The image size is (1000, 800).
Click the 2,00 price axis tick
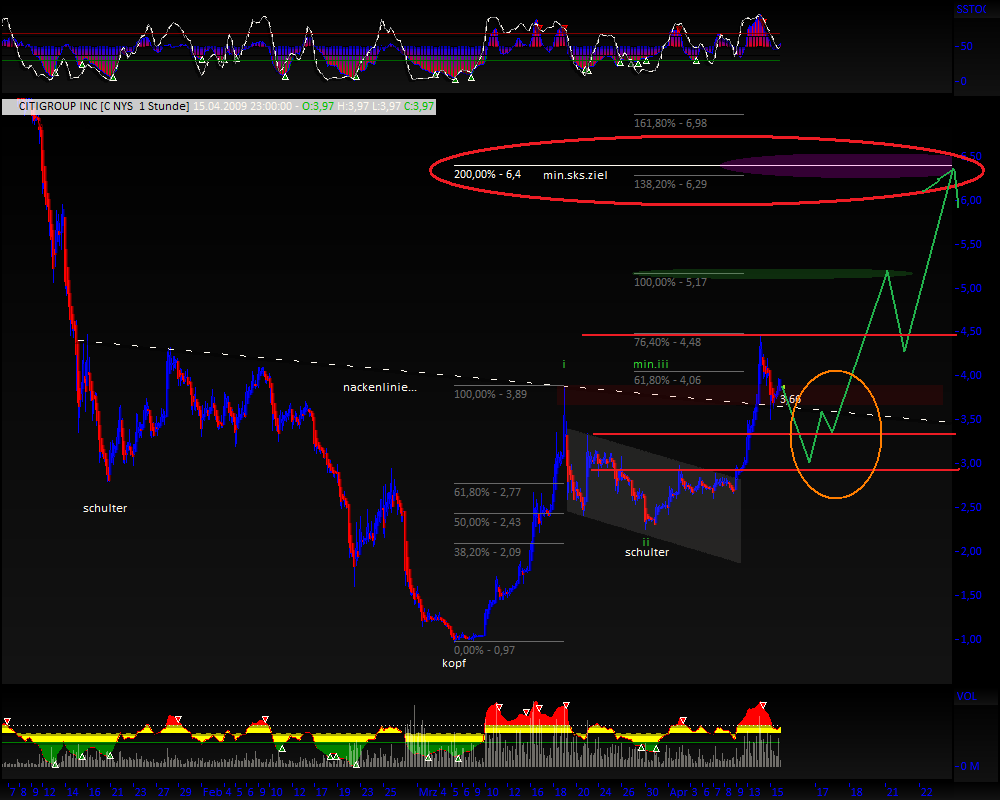tap(971, 552)
